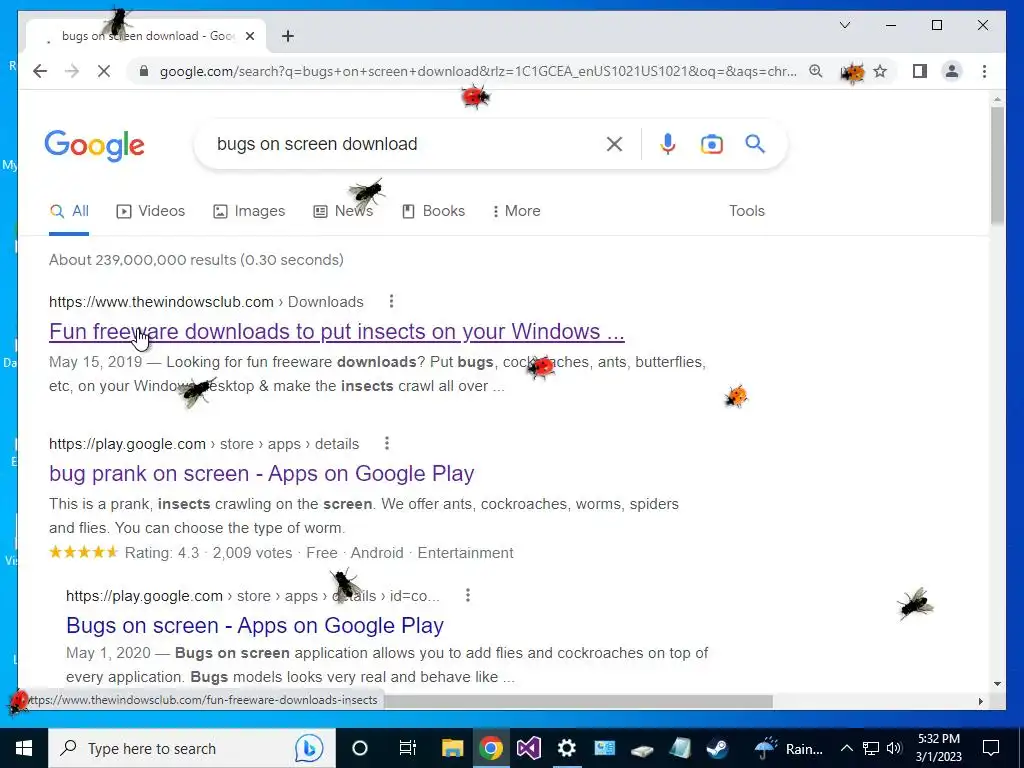This screenshot has height=768, width=1024.
Task: Stop loading the page
Action: [x=104, y=71]
